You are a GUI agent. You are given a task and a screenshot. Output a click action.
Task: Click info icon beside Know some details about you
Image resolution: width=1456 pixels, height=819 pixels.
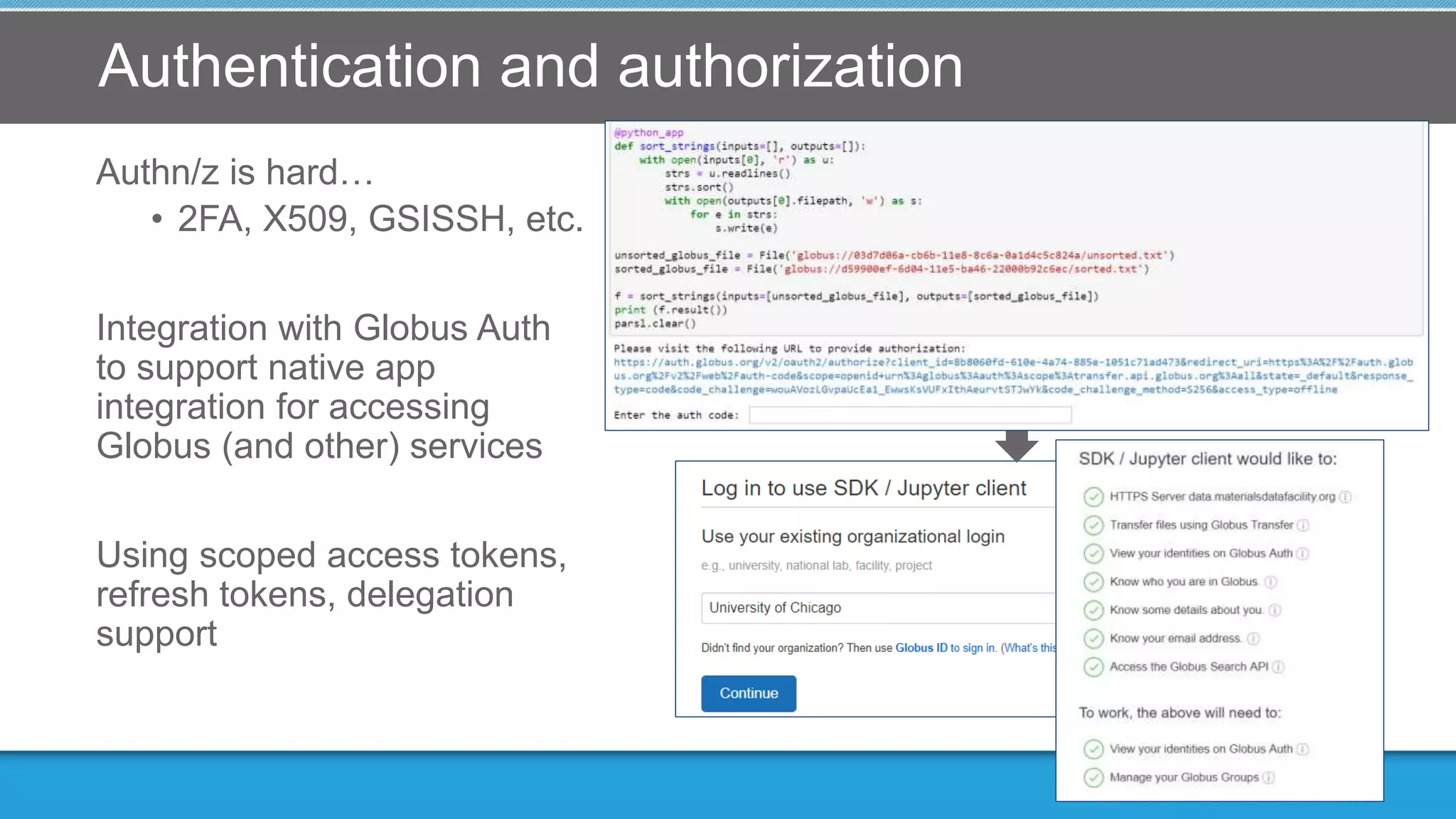tap(1275, 610)
